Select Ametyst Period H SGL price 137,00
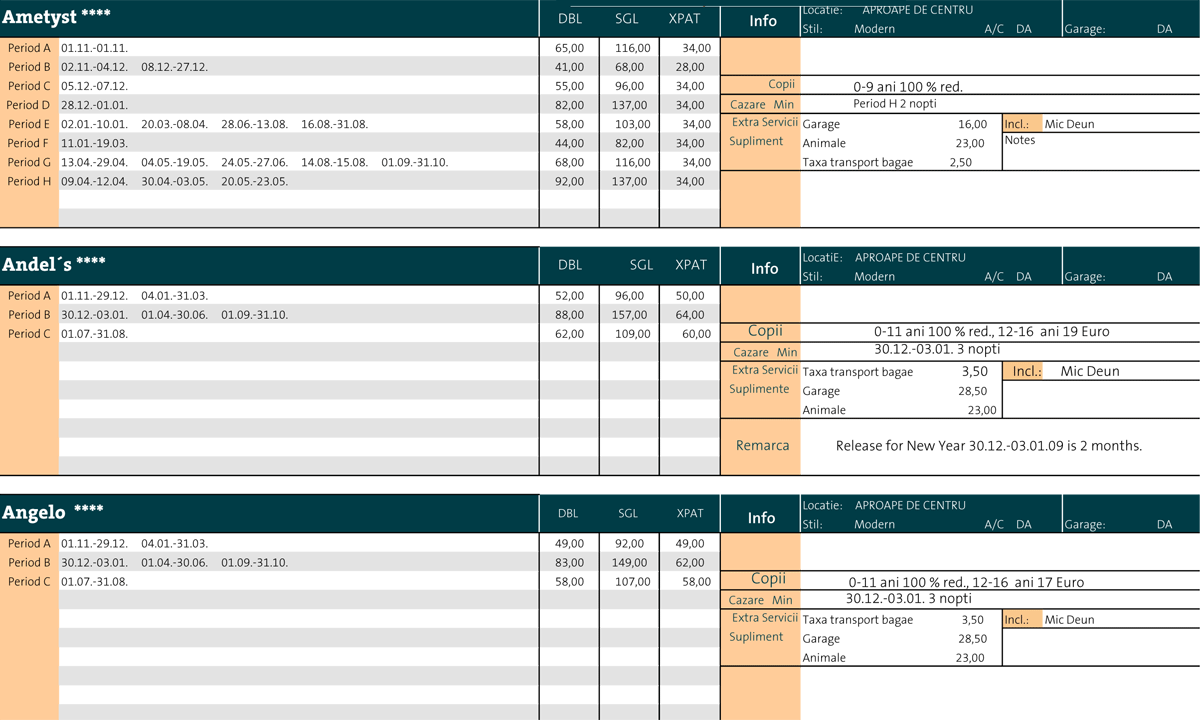The image size is (1200, 720). tap(631, 182)
